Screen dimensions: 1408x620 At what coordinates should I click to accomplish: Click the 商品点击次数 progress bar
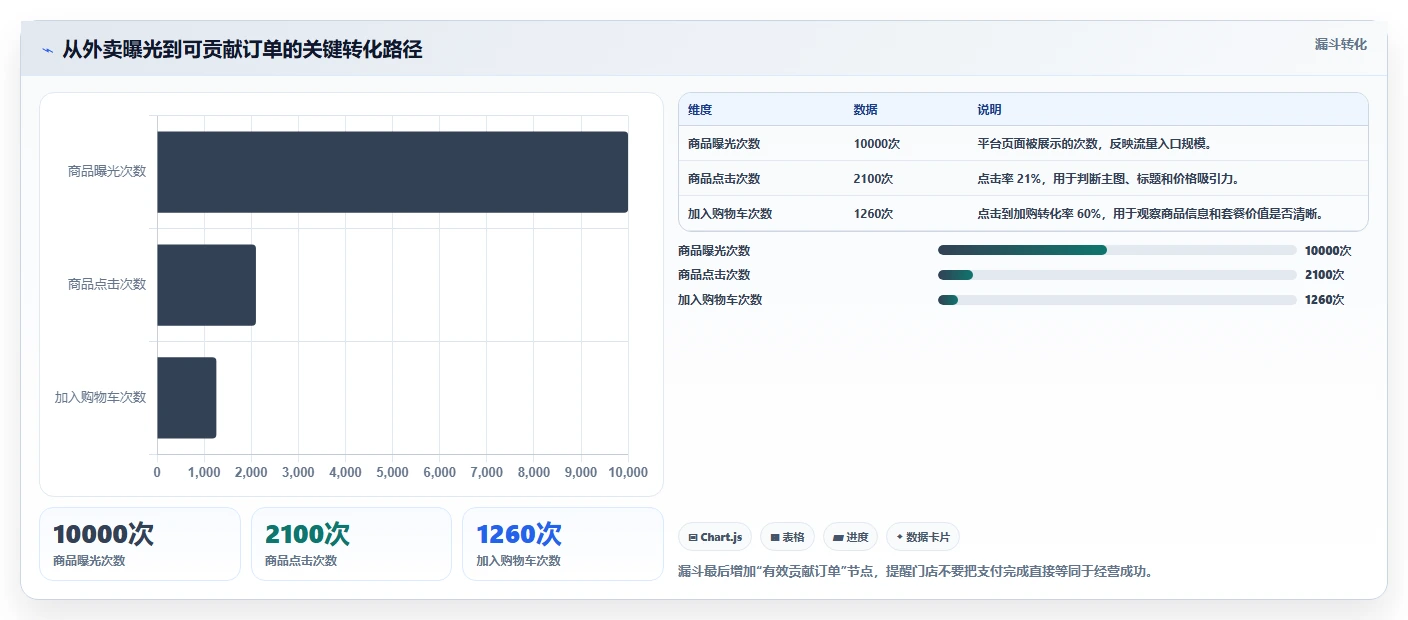coord(1117,275)
